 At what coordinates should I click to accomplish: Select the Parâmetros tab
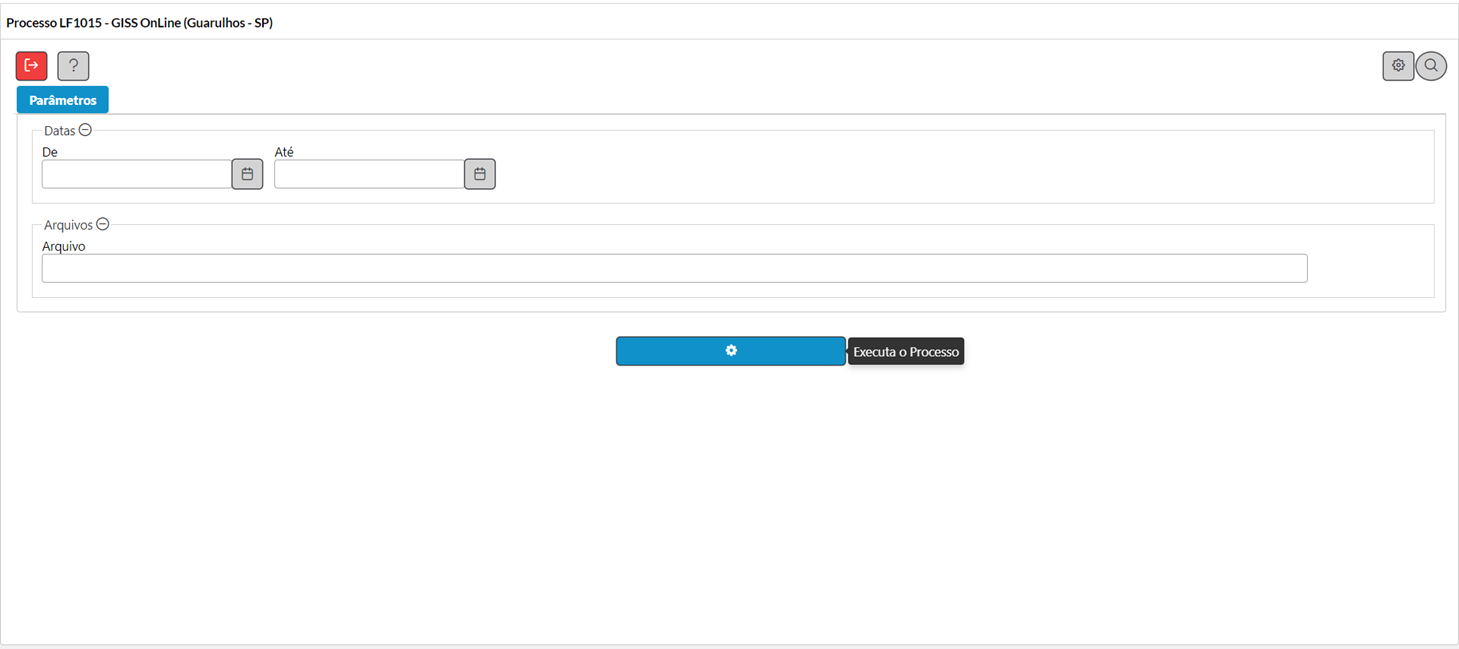tap(63, 100)
